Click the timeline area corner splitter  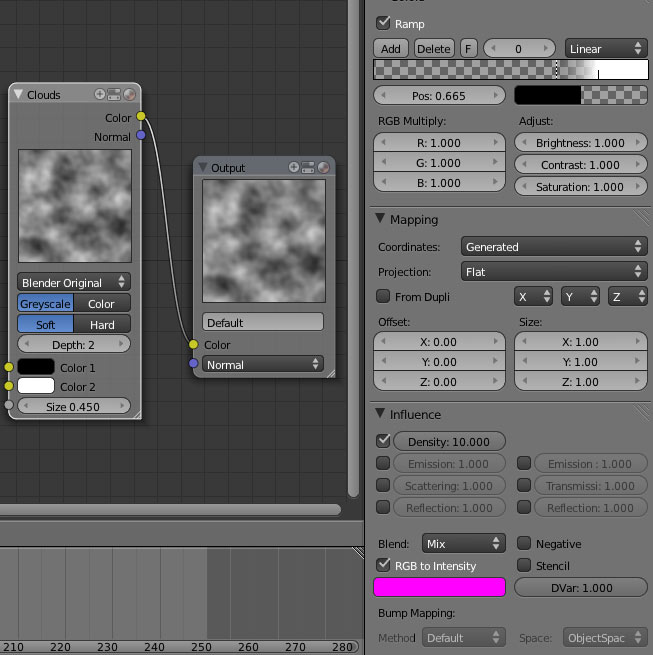pyautogui.click(x=358, y=552)
